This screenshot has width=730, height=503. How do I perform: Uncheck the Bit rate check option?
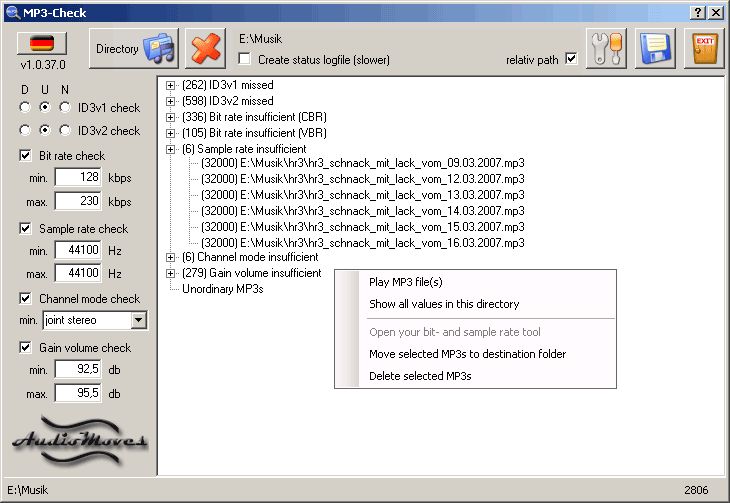point(25,156)
